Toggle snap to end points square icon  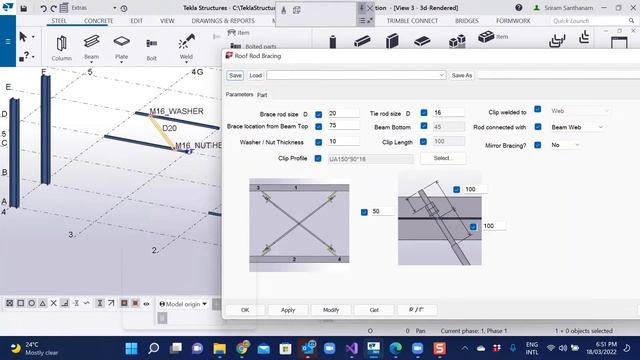click(20, 303)
